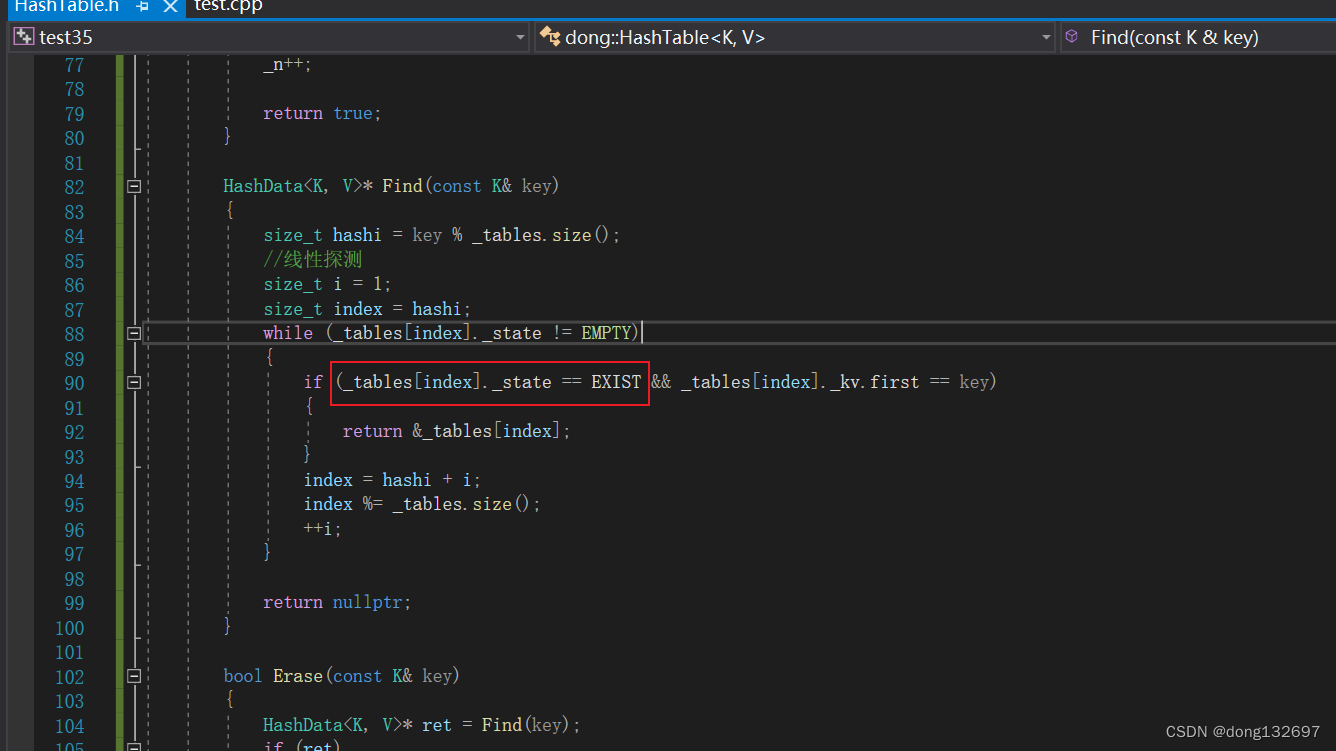This screenshot has width=1336, height=751.
Task: Open the test35 project scope dropdown
Action: pos(269,37)
